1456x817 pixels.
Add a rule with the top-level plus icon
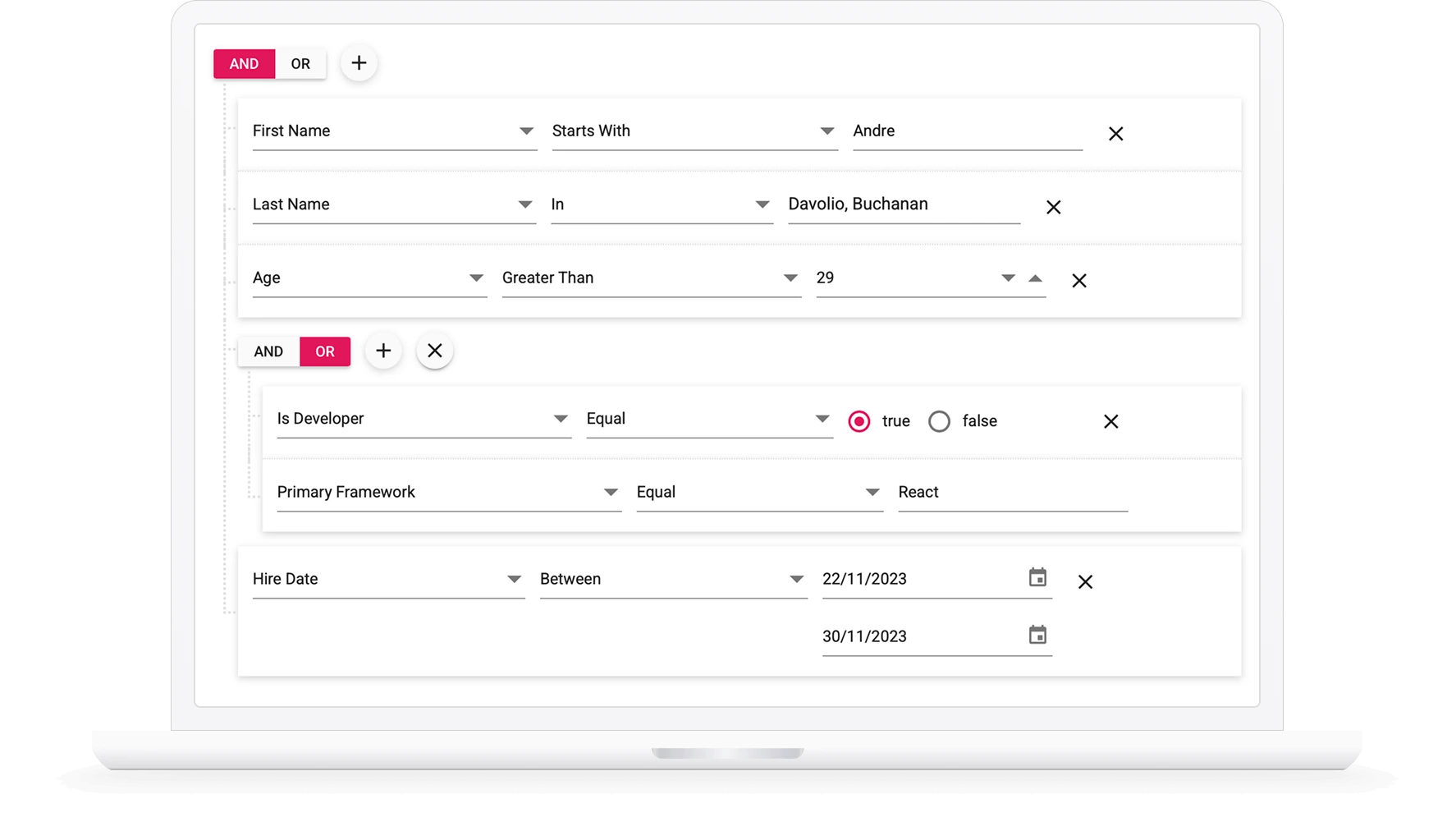pyautogui.click(x=359, y=63)
